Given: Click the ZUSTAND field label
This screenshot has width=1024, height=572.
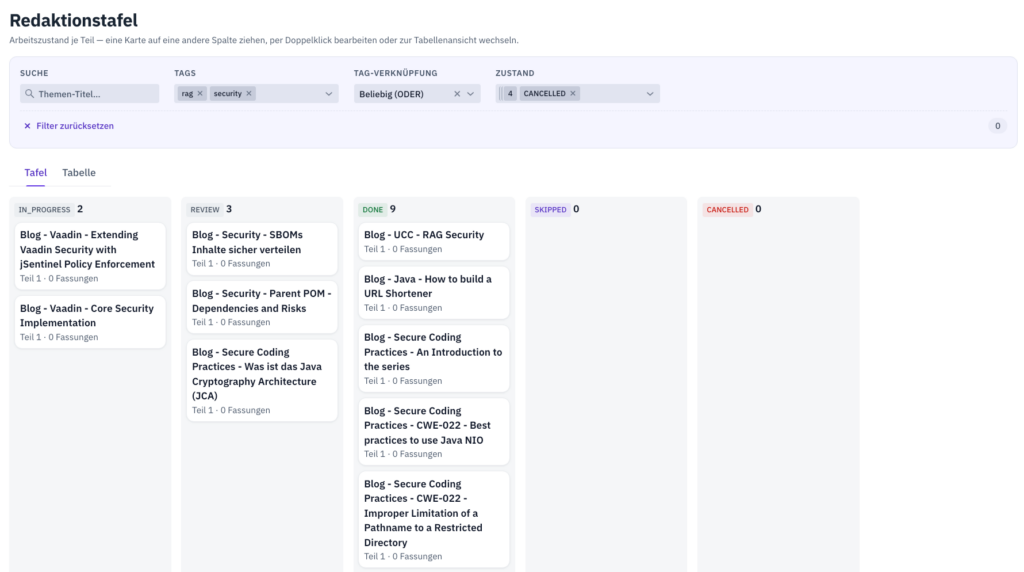Looking at the screenshot, I should [x=515, y=73].
